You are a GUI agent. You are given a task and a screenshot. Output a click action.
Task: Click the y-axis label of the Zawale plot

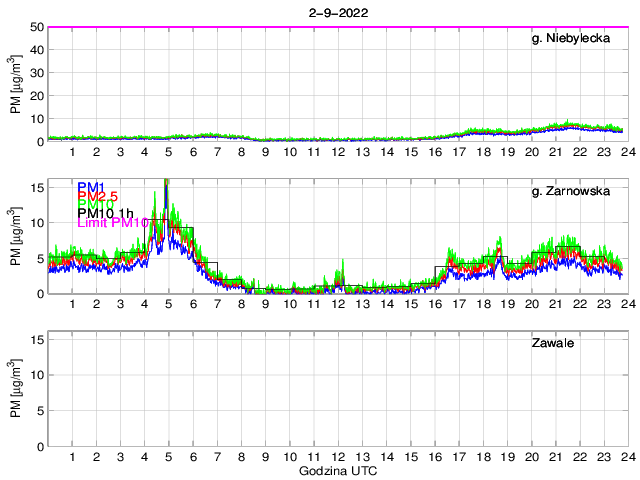pyautogui.click(x=16, y=389)
